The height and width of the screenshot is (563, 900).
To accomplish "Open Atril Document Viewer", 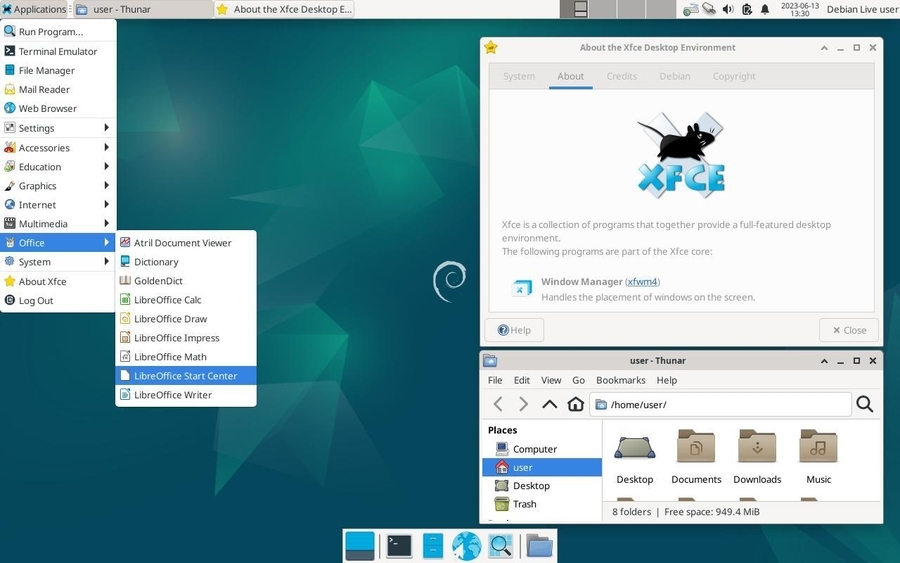I will [x=186, y=243].
